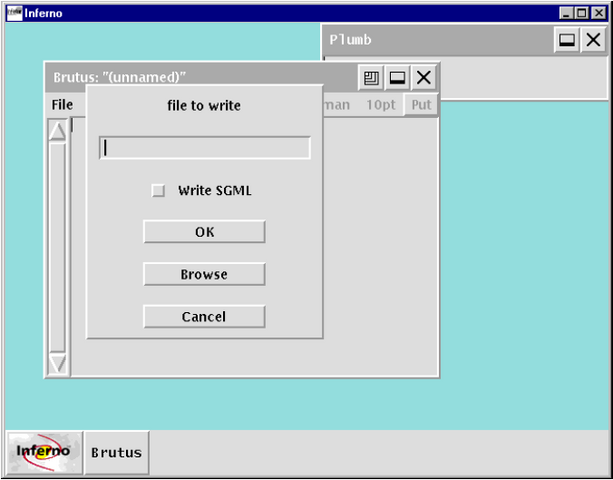This screenshot has height=480, width=613.
Task: Cancel the file to write dialog
Action: click(204, 316)
